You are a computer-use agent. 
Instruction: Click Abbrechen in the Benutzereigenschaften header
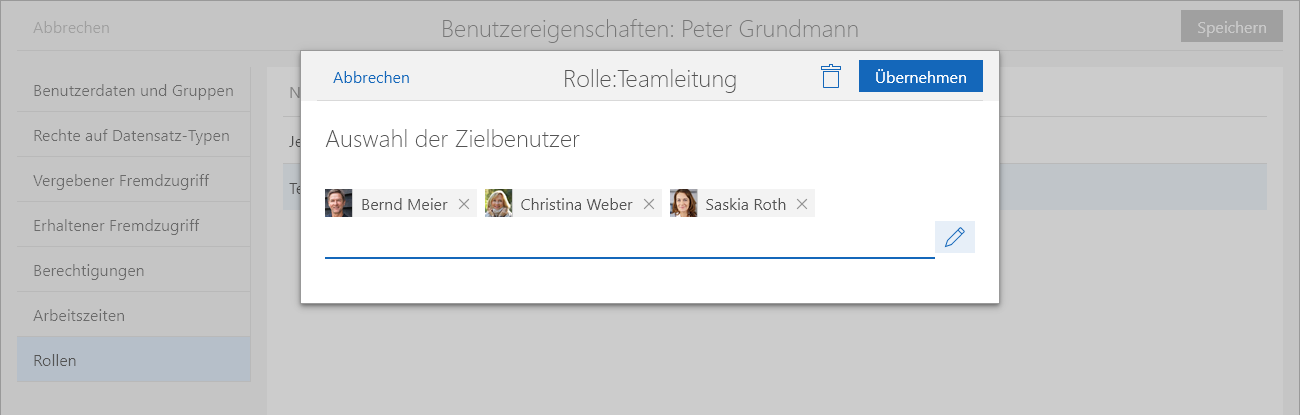(71, 28)
